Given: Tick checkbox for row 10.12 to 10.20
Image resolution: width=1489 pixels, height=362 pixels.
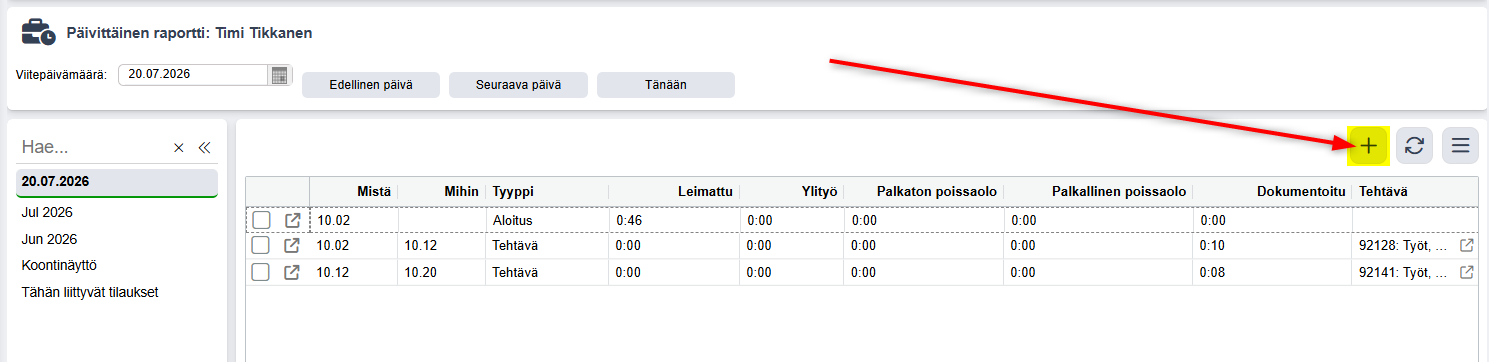Looking at the screenshot, I should pyautogui.click(x=261, y=272).
